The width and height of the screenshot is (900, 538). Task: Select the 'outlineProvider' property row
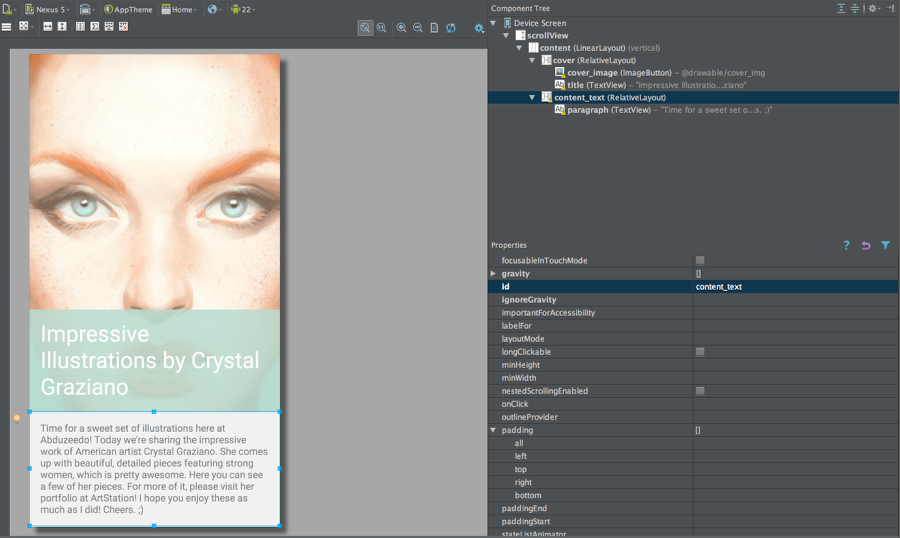click(693, 417)
